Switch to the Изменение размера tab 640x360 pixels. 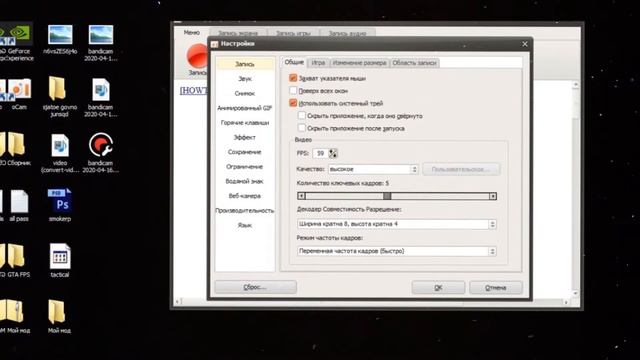359,63
